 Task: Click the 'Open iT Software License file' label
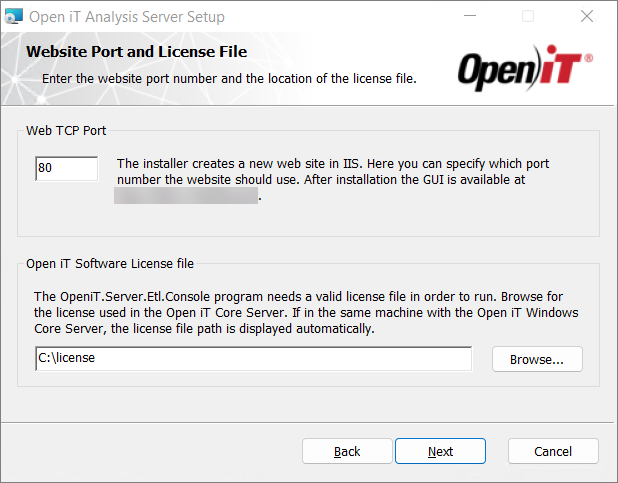click(x=110, y=263)
